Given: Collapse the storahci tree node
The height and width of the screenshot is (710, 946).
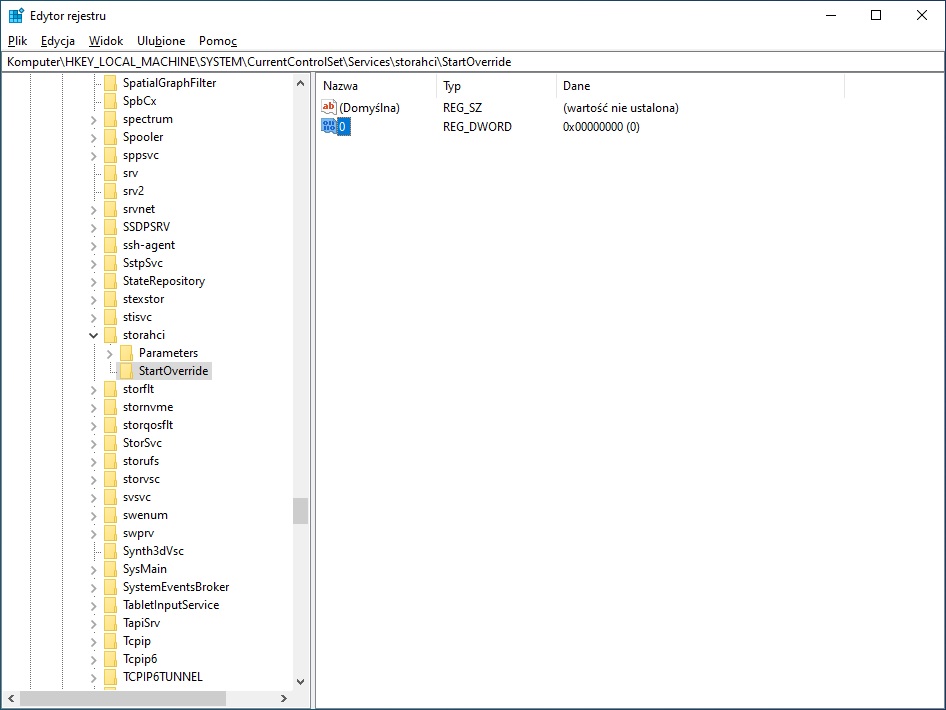Looking at the screenshot, I should tap(94, 335).
